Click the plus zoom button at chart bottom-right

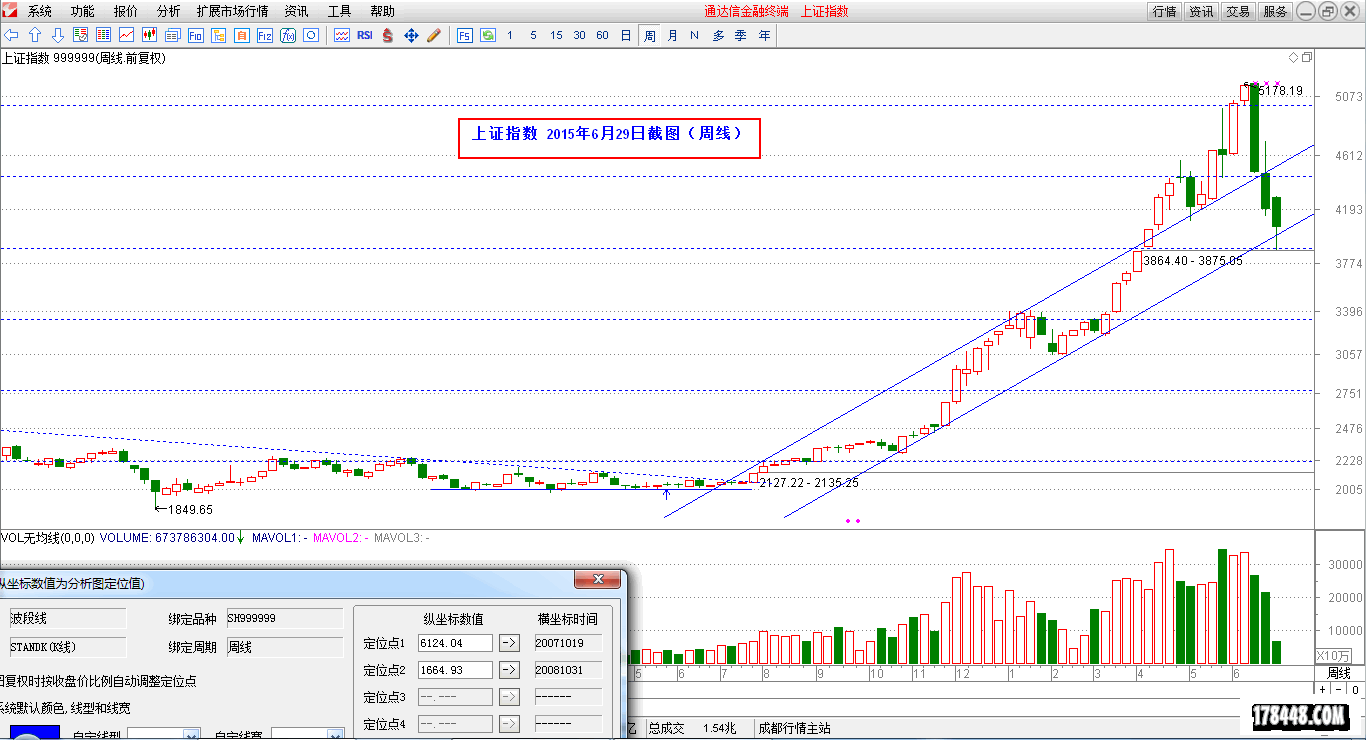tap(1322, 690)
